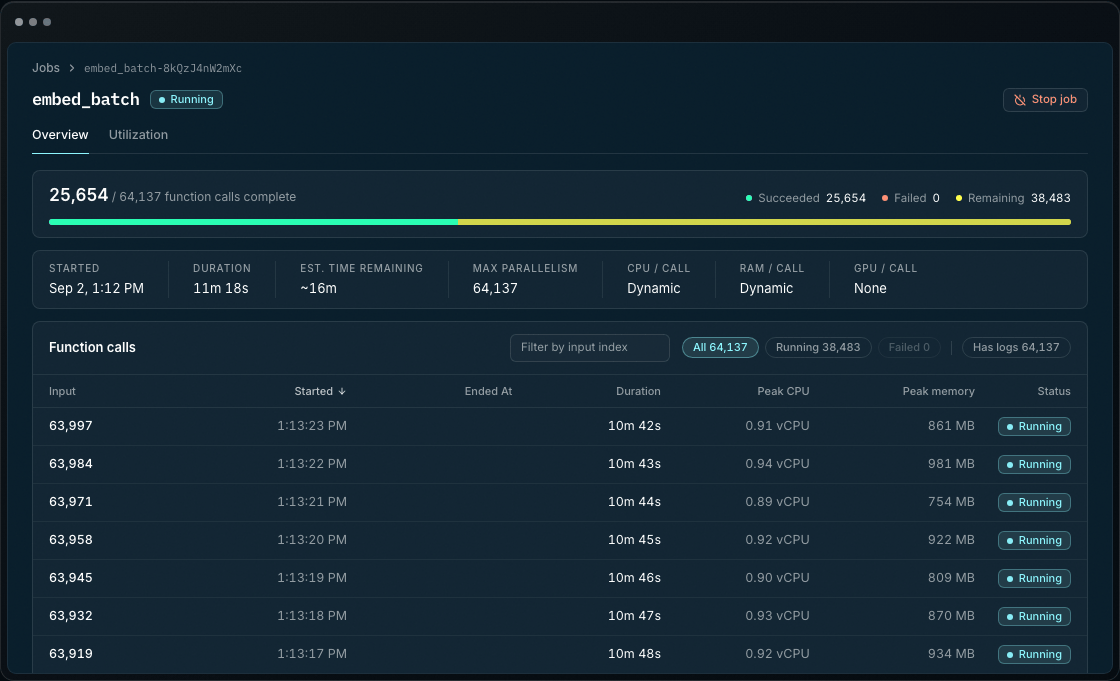Open the Jobs breadcrumb link
The height and width of the screenshot is (681, 1120).
(x=46, y=68)
